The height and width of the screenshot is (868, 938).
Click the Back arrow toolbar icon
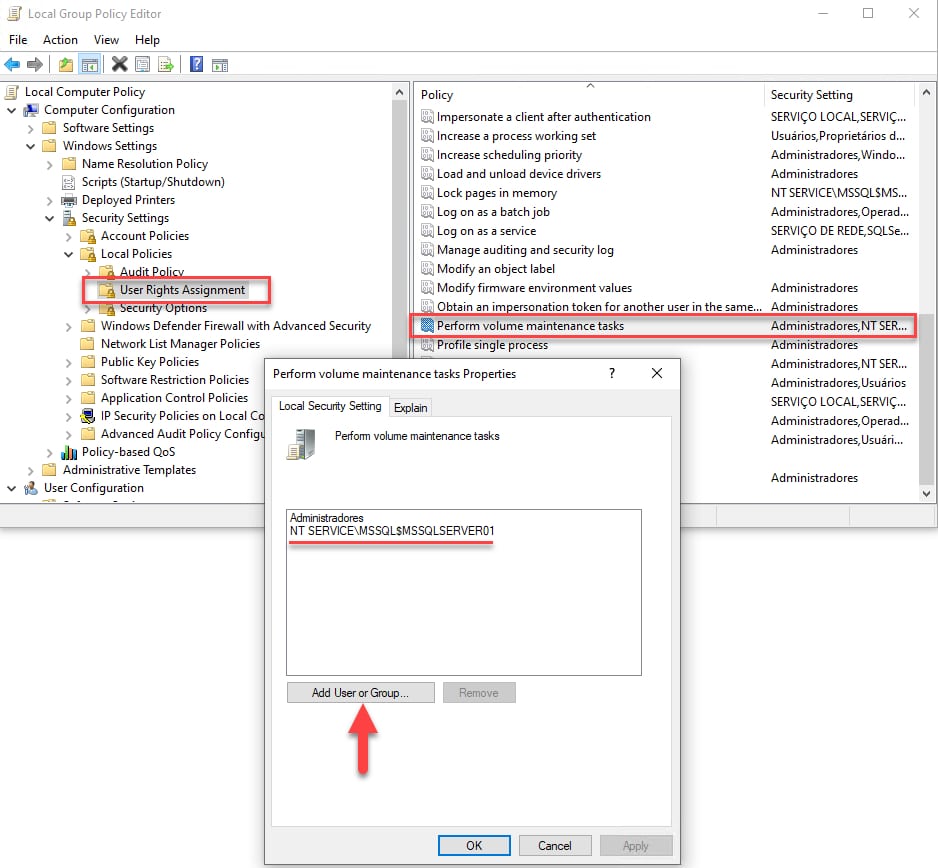coord(12,65)
